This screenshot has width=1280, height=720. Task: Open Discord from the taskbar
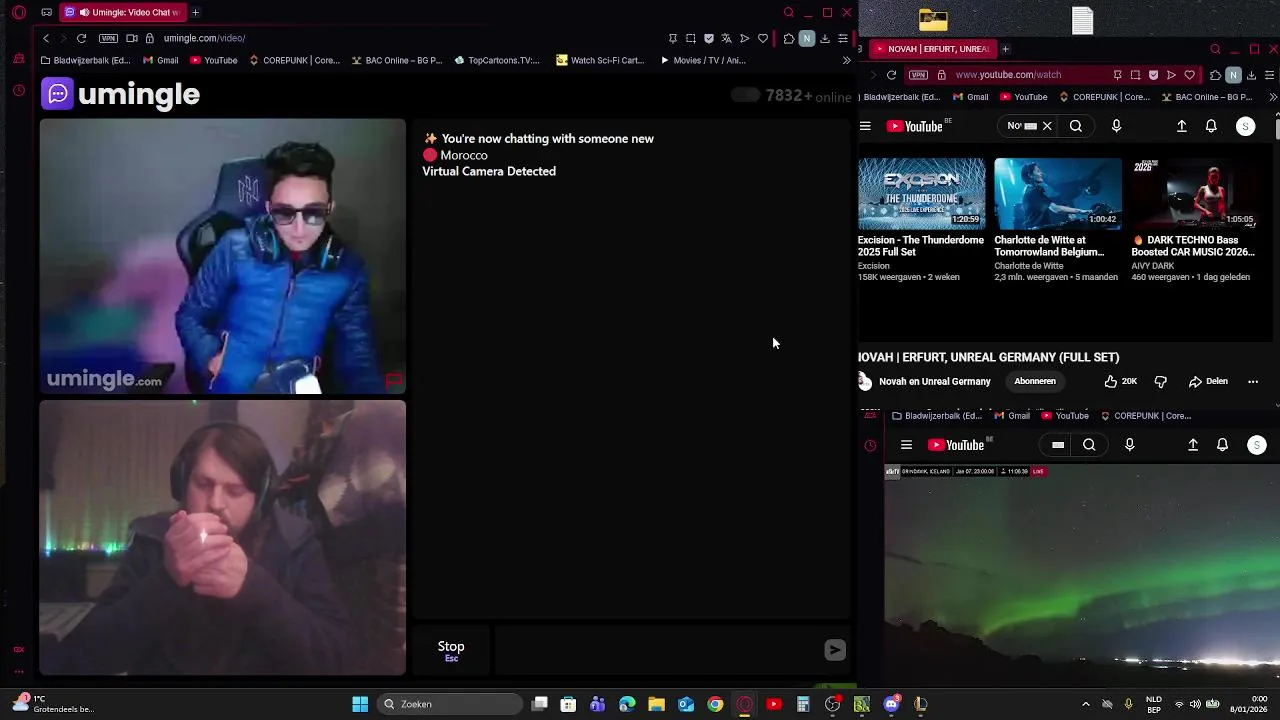point(891,704)
